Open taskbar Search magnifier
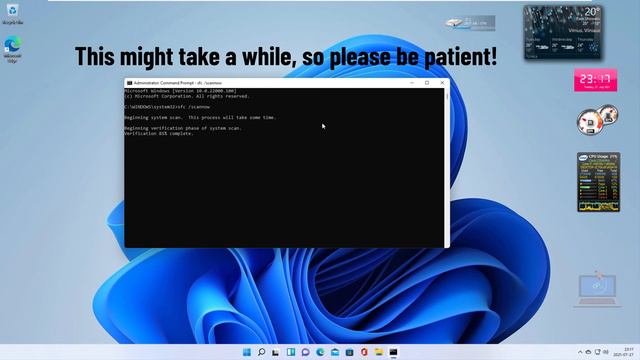The image size is (640, 360). coord(262,352)
